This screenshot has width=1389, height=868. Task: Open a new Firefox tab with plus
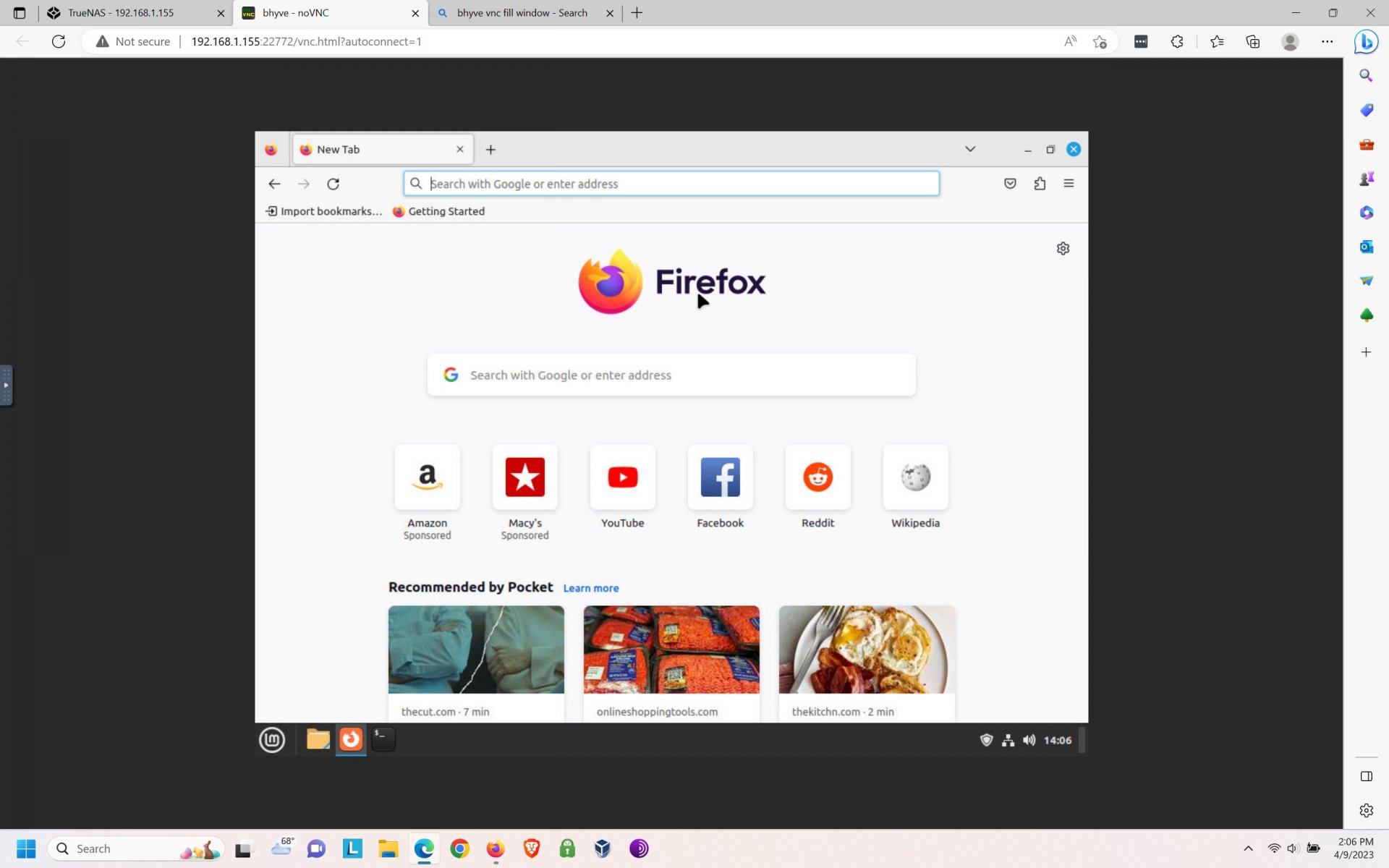[490, 150]
